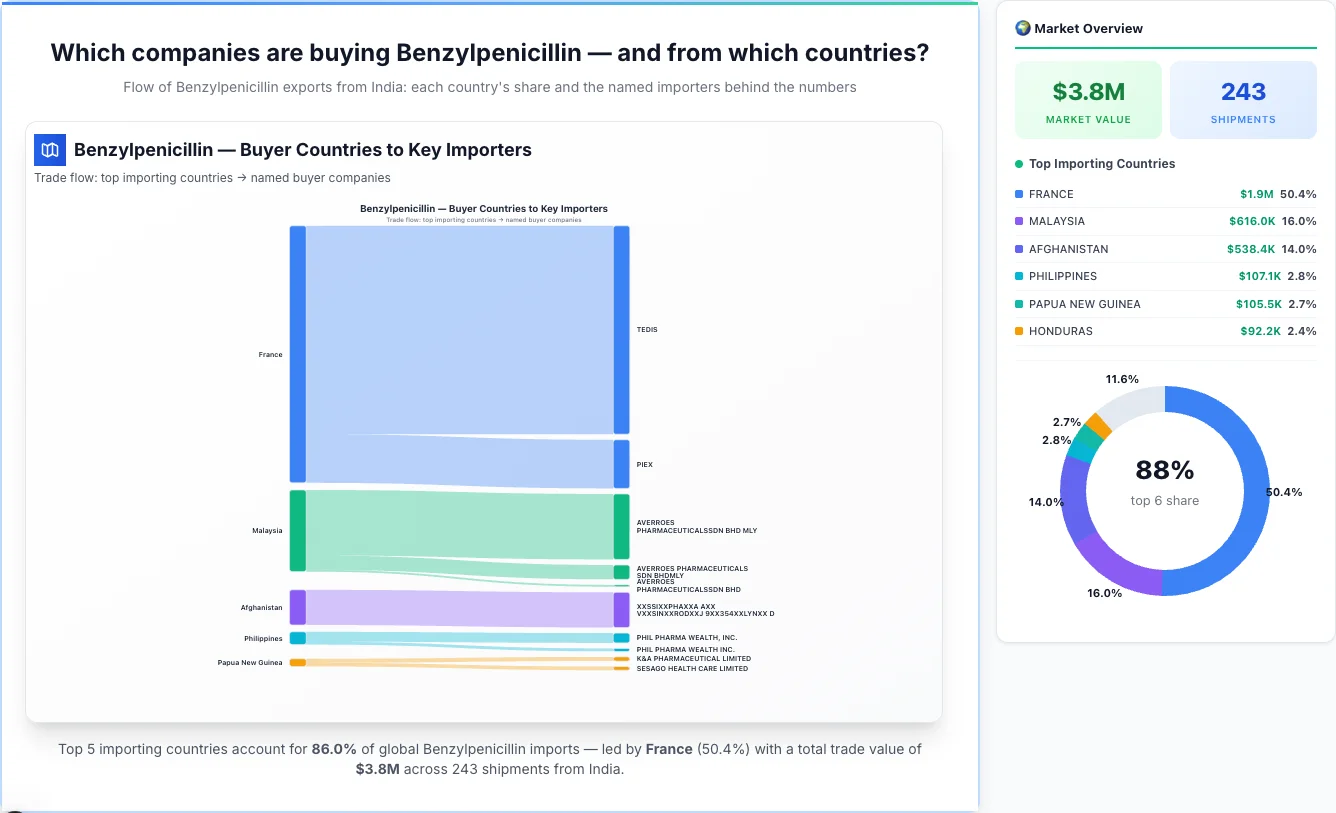Screen dimensions: 1336x813
Task: Select the orange HONDURAS legend marker
Action: point(1019,331)
